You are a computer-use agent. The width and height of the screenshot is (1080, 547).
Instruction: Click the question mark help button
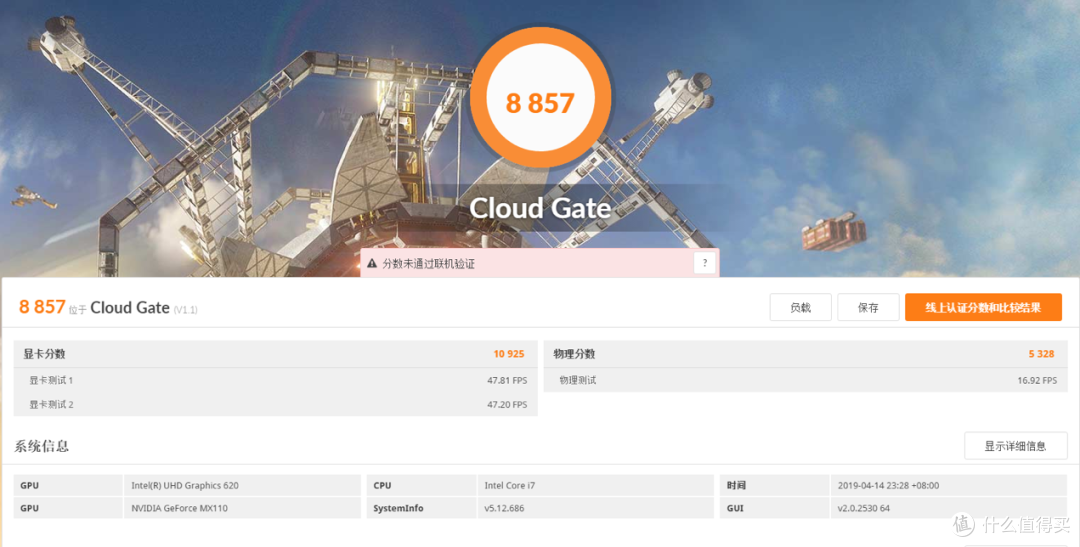pyautogui.click(x=705, y=262)
